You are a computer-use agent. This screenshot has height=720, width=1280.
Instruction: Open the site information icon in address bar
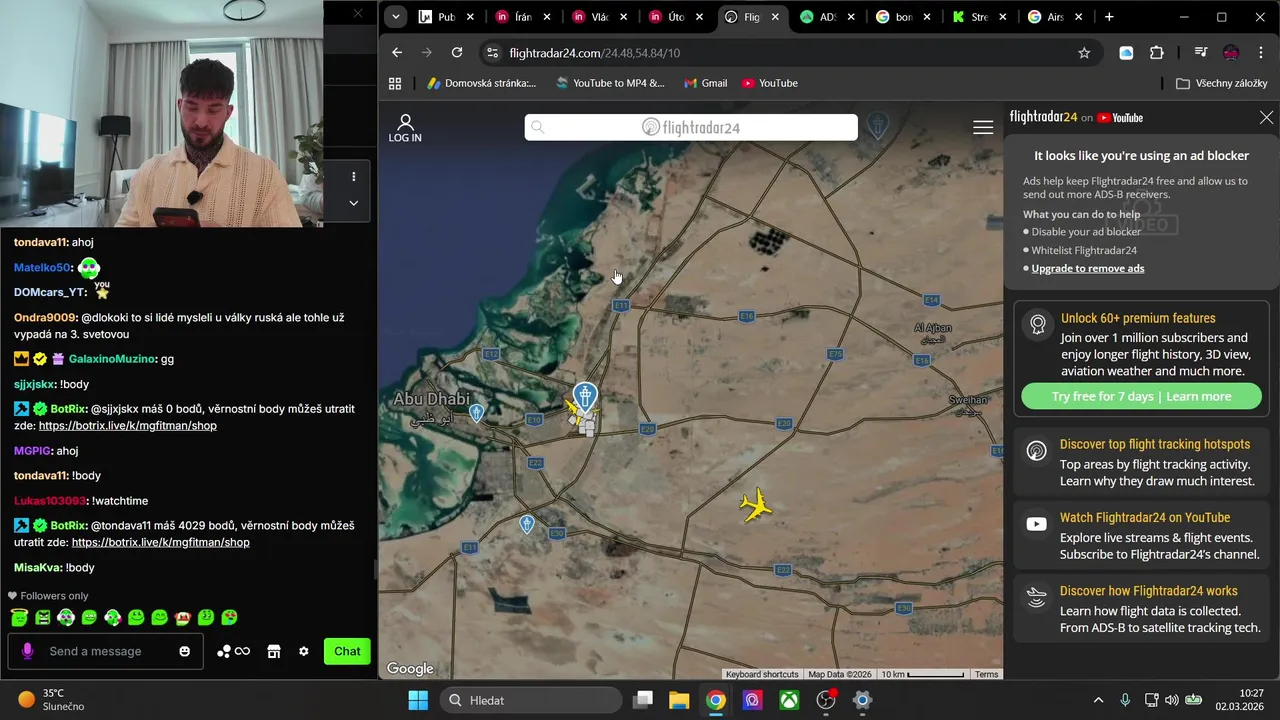point(492,53)
